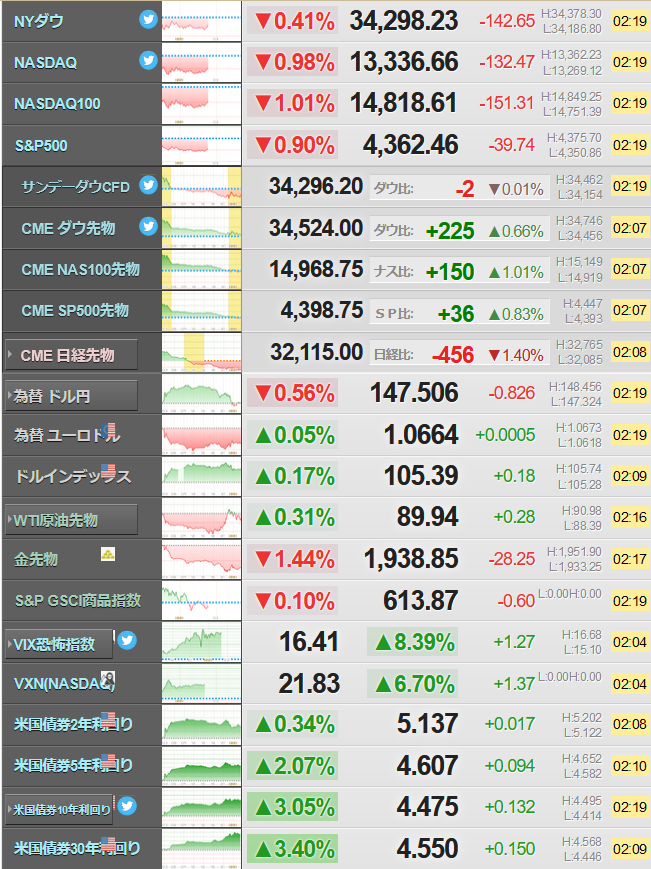This screenshot has height=869, width=651.
Task: Click the US flag on 米国債券5年利回り
Action: pos(109,761)
